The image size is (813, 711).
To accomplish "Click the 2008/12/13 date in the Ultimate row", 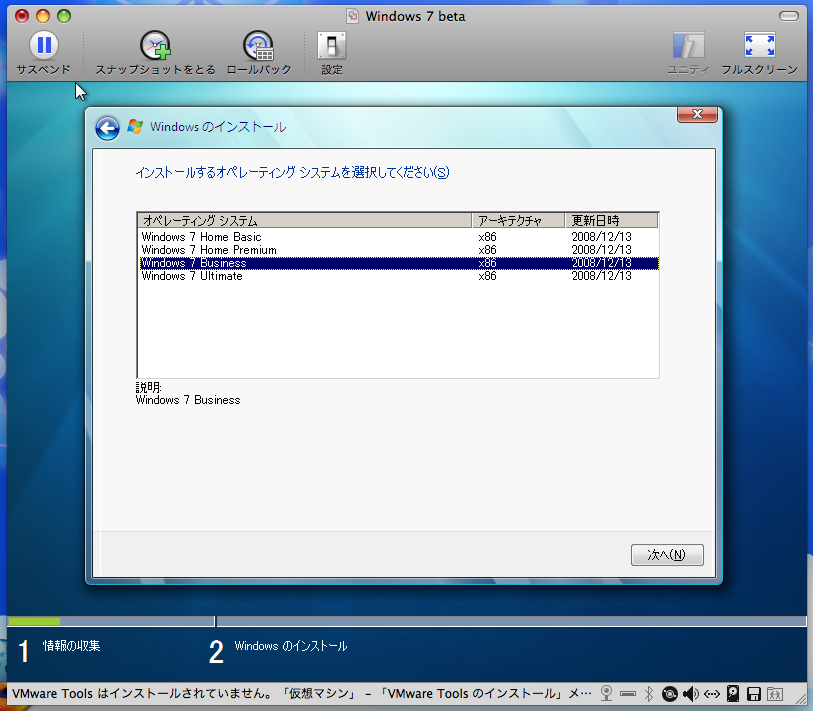I will pos(601,276).
